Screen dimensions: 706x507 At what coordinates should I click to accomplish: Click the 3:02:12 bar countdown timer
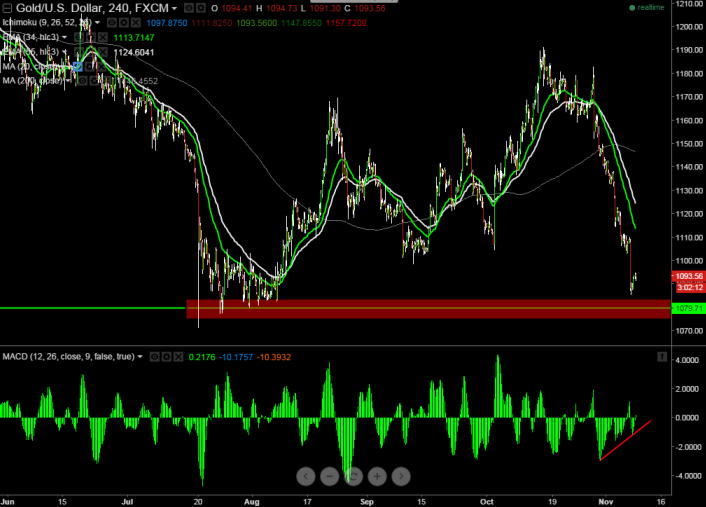point(688,287)
